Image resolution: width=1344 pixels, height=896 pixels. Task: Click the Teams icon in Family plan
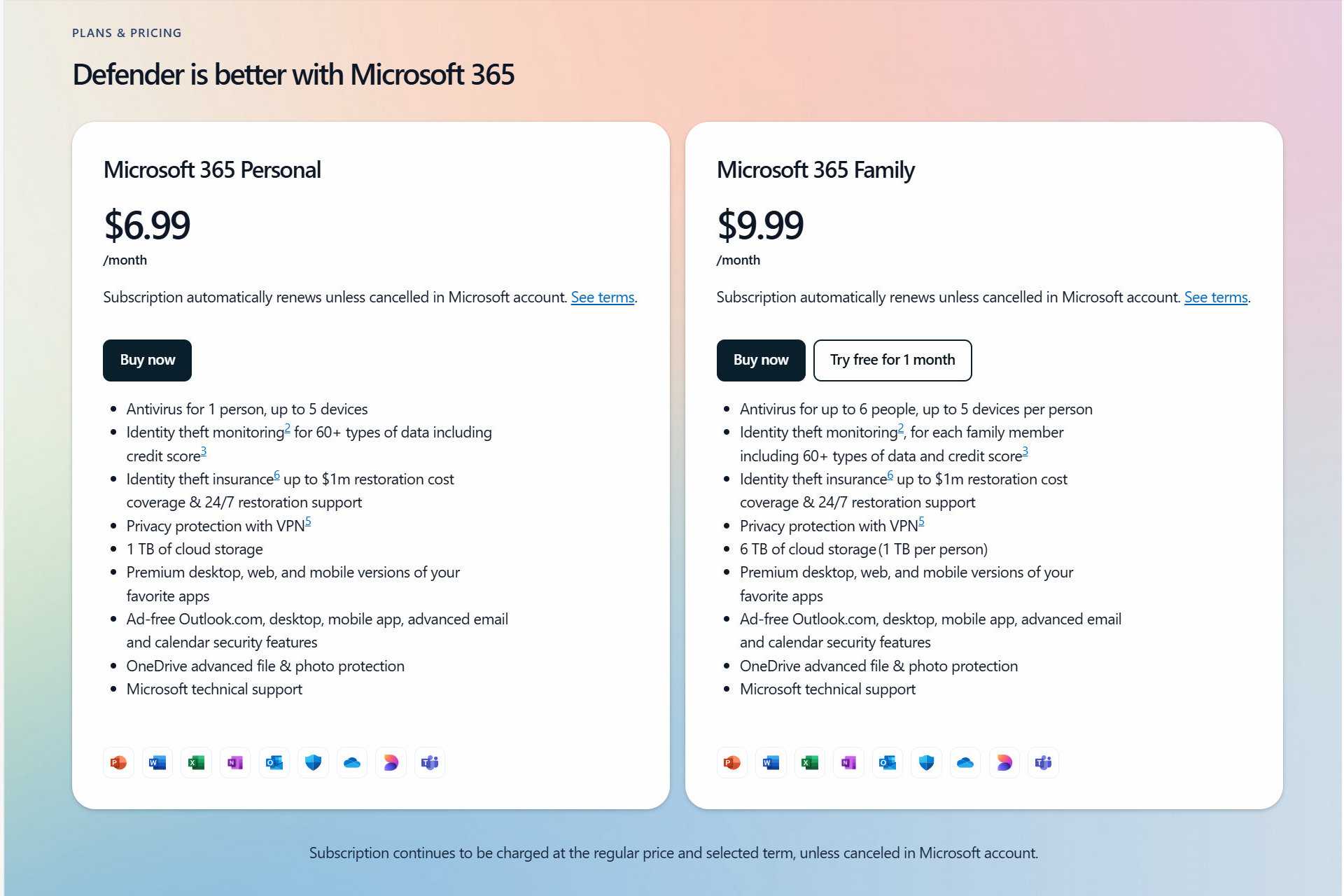click(x=1044, y=762)
